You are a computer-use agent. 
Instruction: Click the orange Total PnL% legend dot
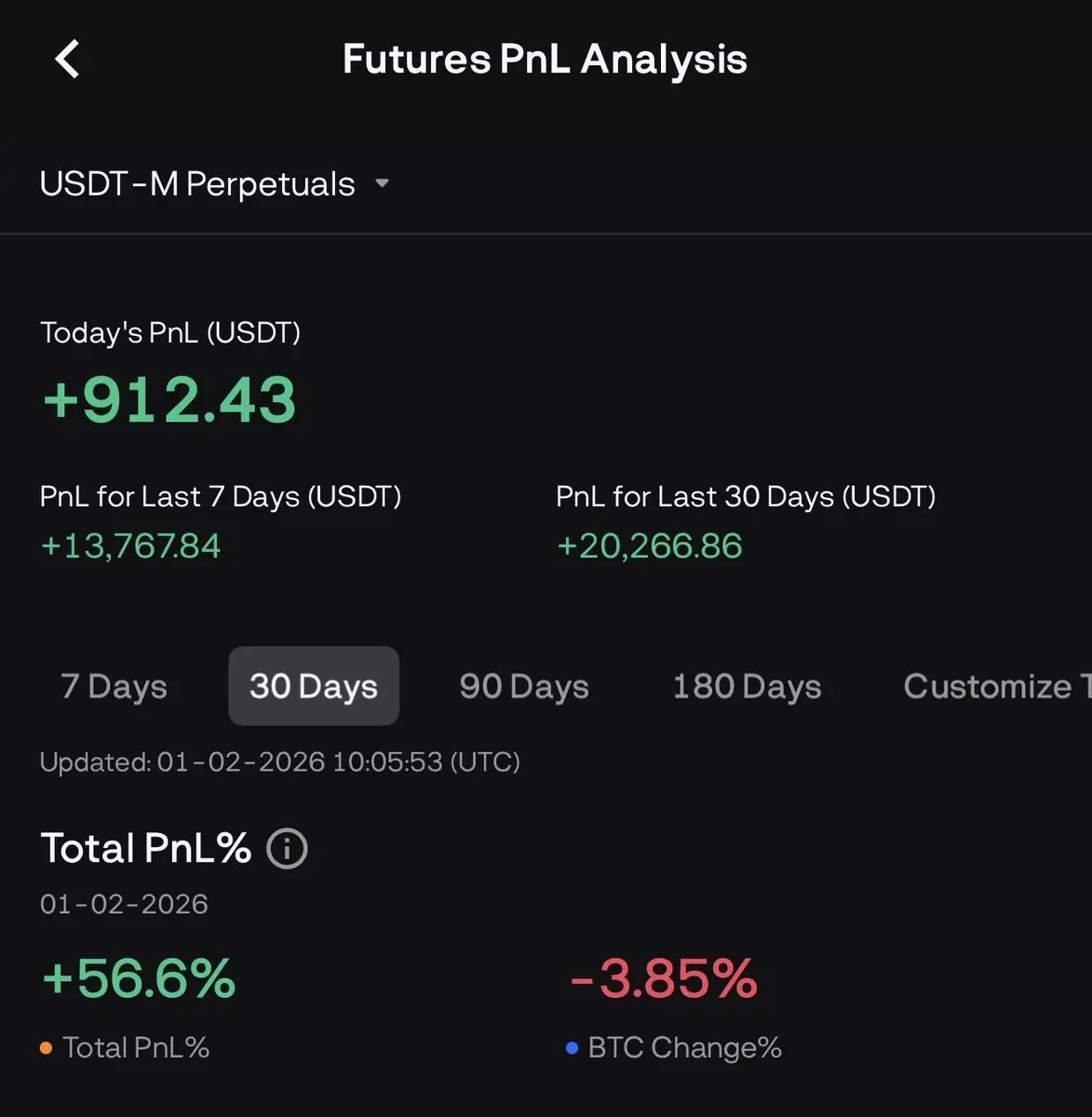click(x=46, y=1048)
